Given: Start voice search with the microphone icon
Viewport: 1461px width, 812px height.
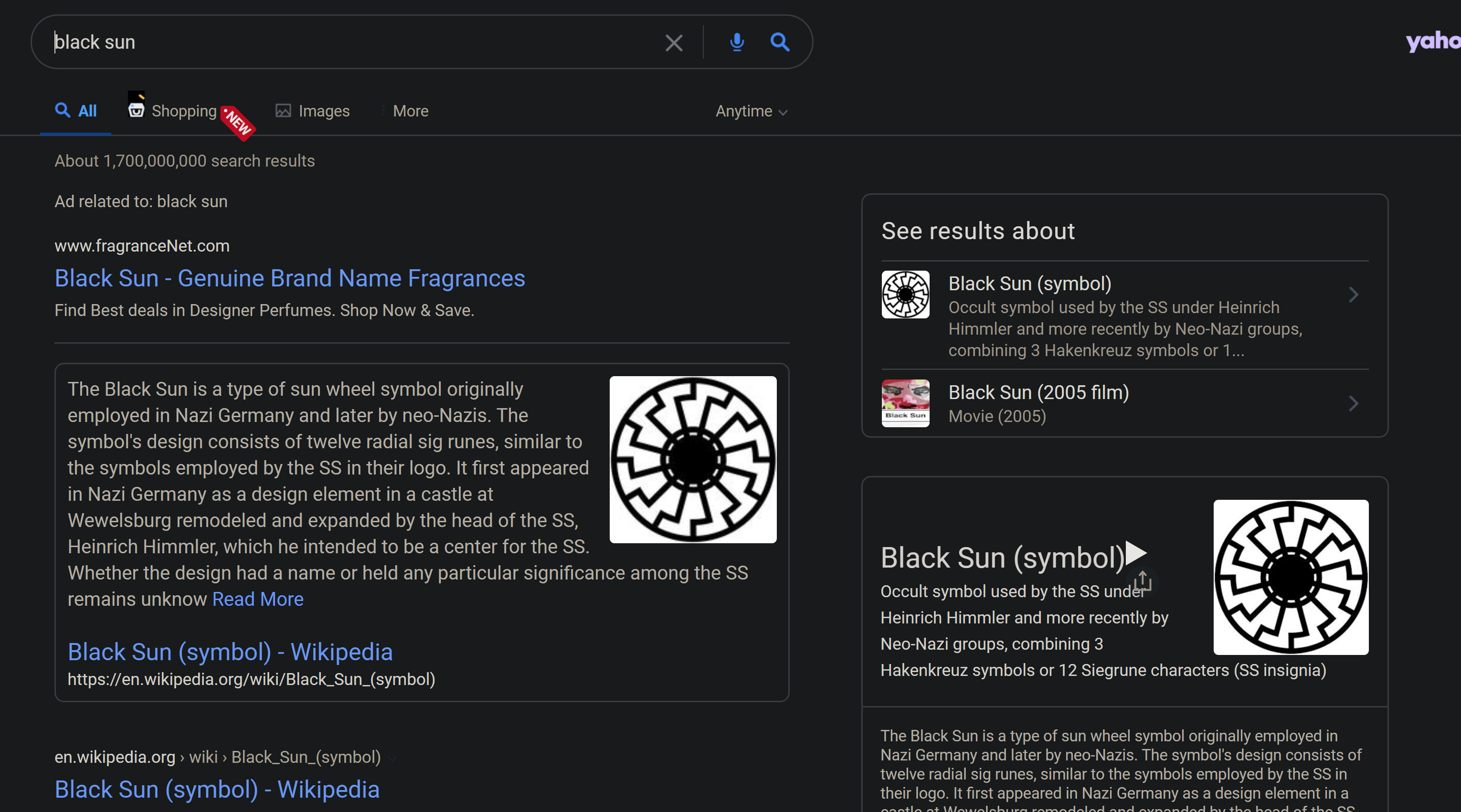Looking at the screenshot, I should coord(737,42).
